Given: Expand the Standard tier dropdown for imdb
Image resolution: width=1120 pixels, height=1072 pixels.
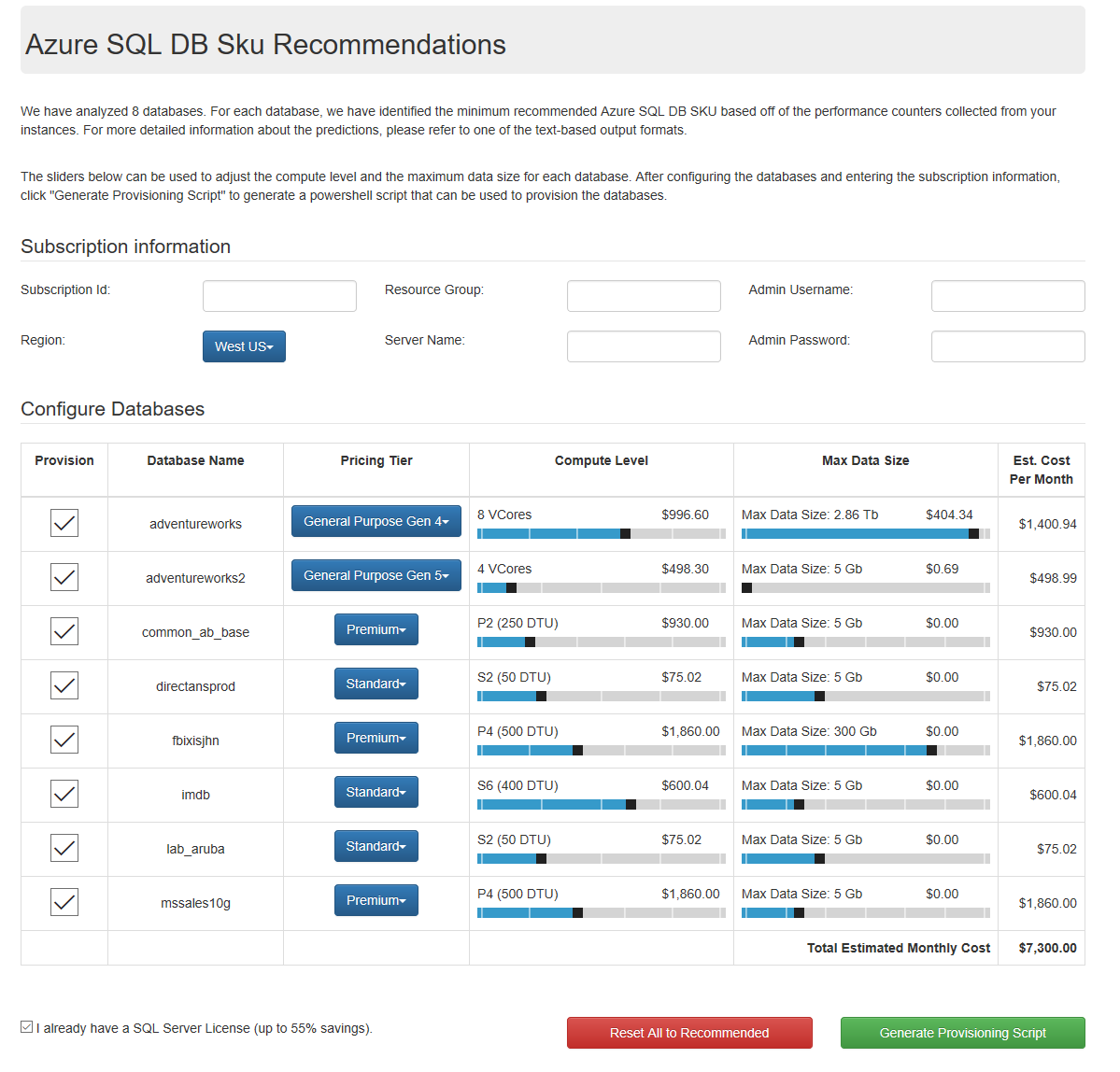Looking at the screenshot, I should click(x=376, y=791).
